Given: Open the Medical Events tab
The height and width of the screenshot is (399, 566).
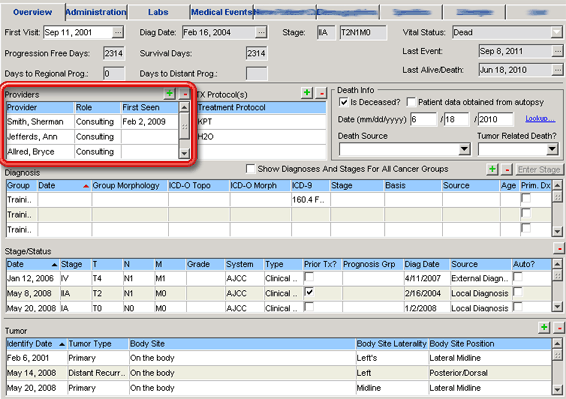Looking at the screenshot, I should (x=222, y=12).
